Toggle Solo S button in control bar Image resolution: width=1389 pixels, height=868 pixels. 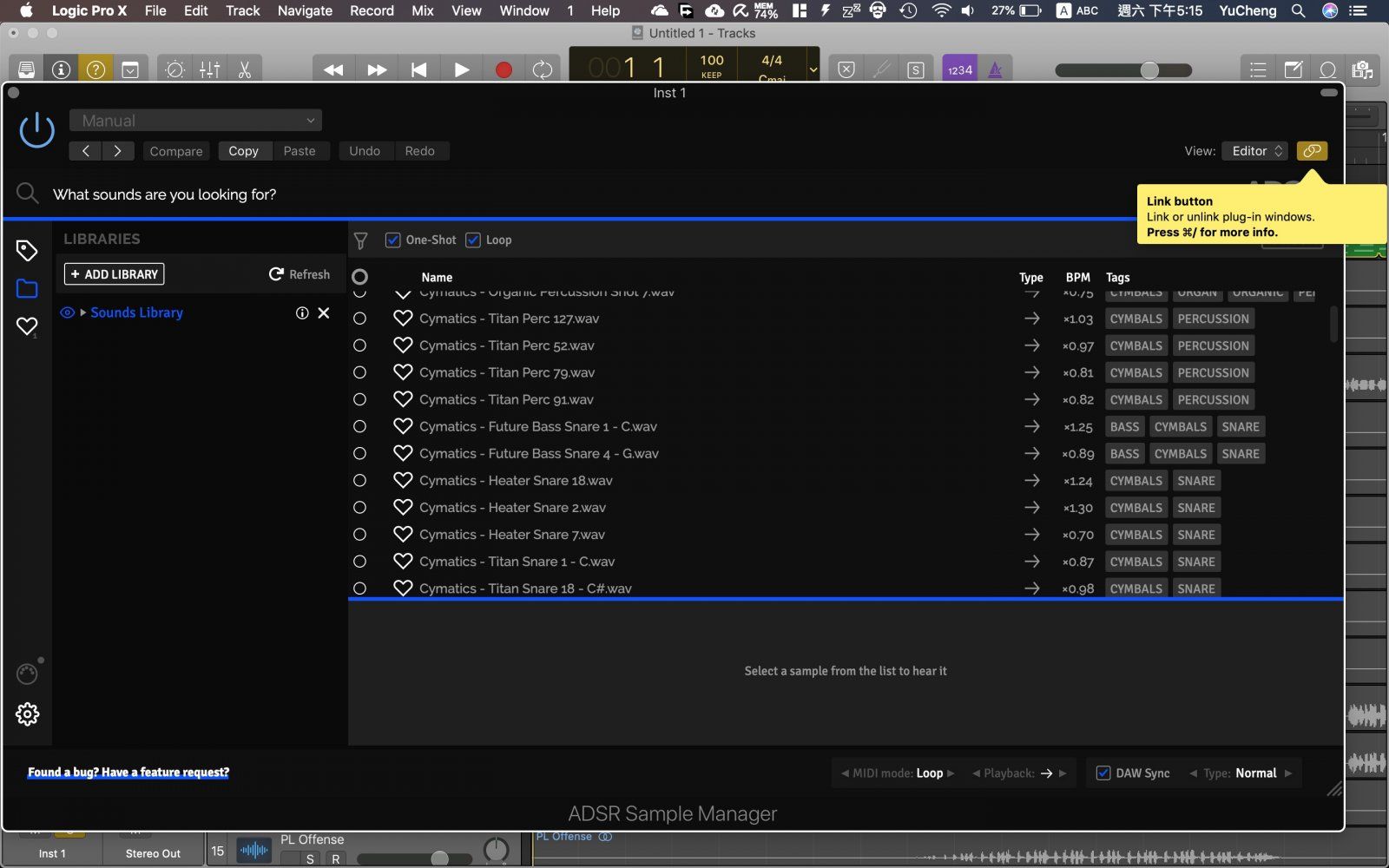[915, 70]
